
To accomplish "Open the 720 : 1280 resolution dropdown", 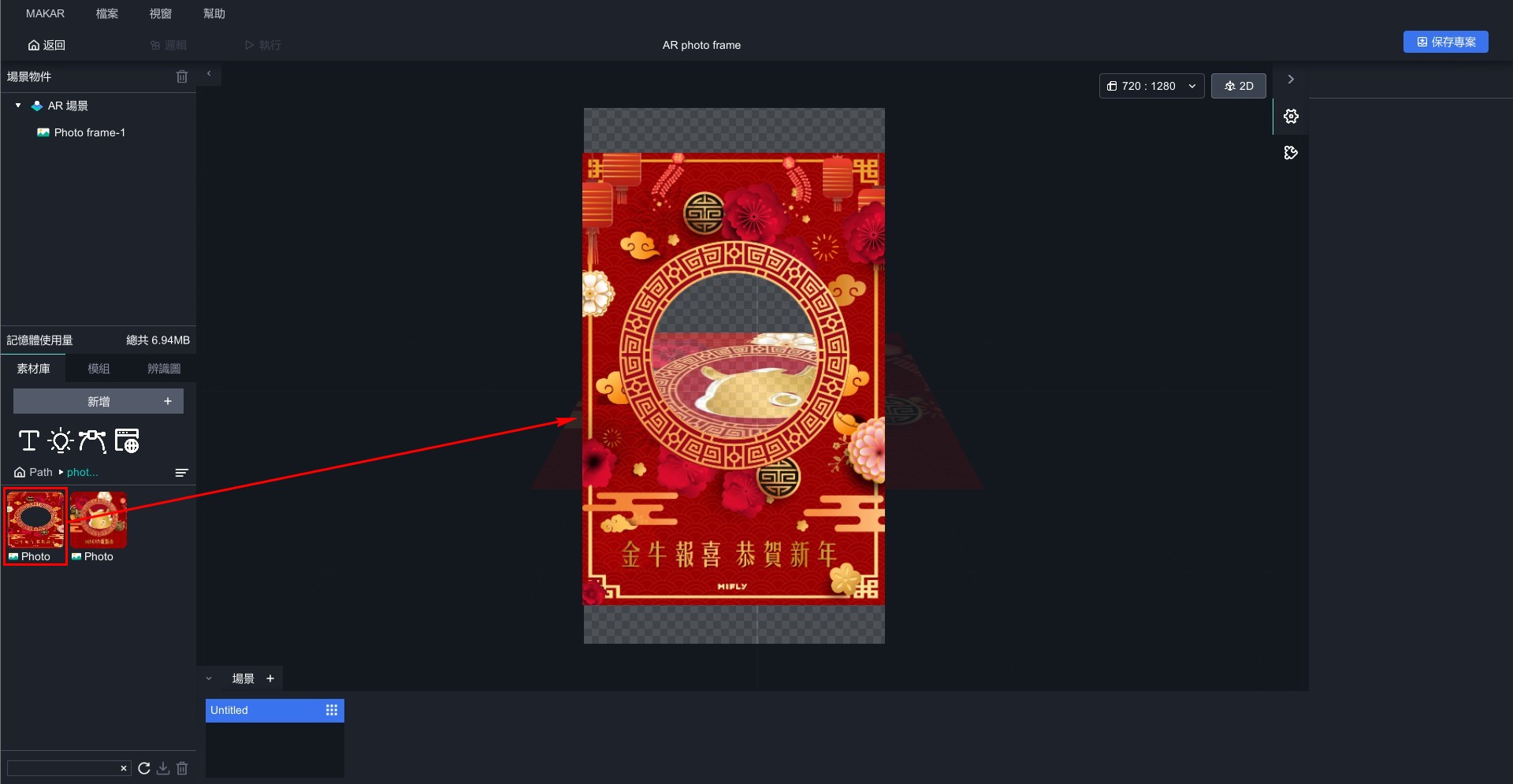I will click(1151, 86).
